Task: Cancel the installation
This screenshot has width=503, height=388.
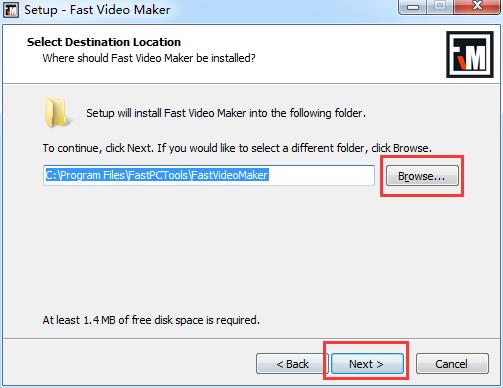Action: pyautogui.click(x=452, y=364)
